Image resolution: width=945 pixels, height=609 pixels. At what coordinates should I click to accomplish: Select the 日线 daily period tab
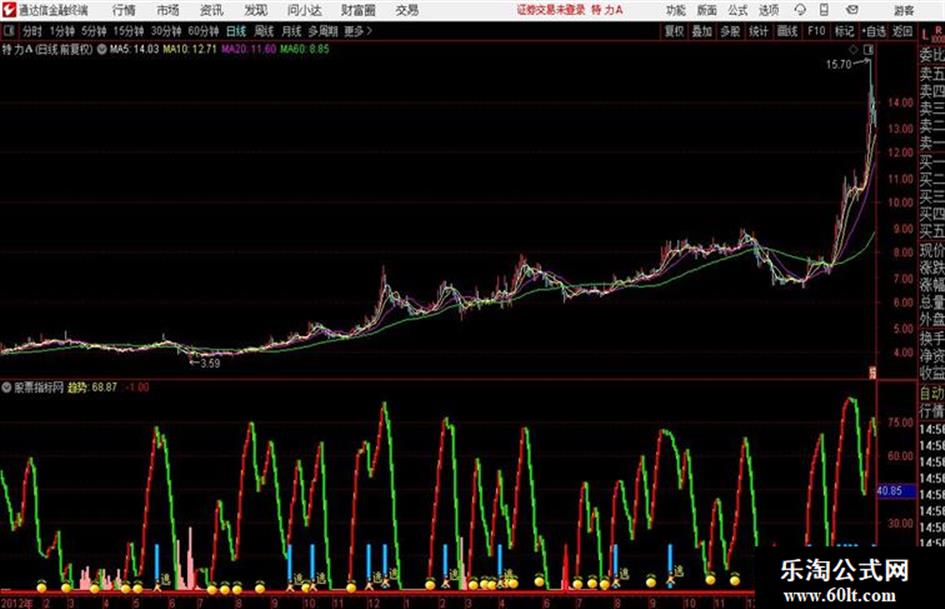236,31
